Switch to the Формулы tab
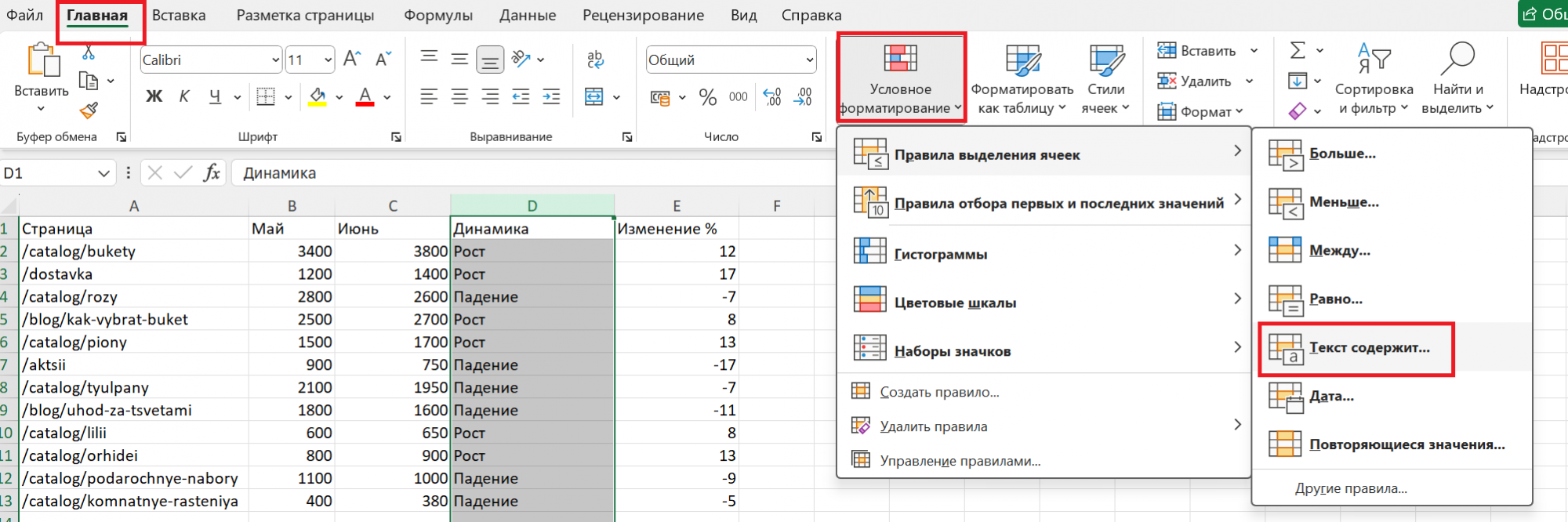 pos(438,15)
